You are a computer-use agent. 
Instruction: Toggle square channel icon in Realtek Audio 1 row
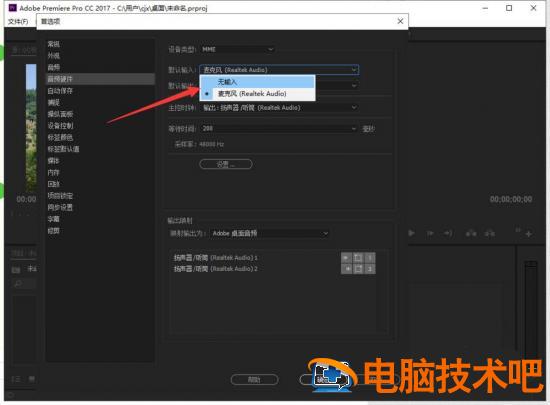[x=358, y=258]
